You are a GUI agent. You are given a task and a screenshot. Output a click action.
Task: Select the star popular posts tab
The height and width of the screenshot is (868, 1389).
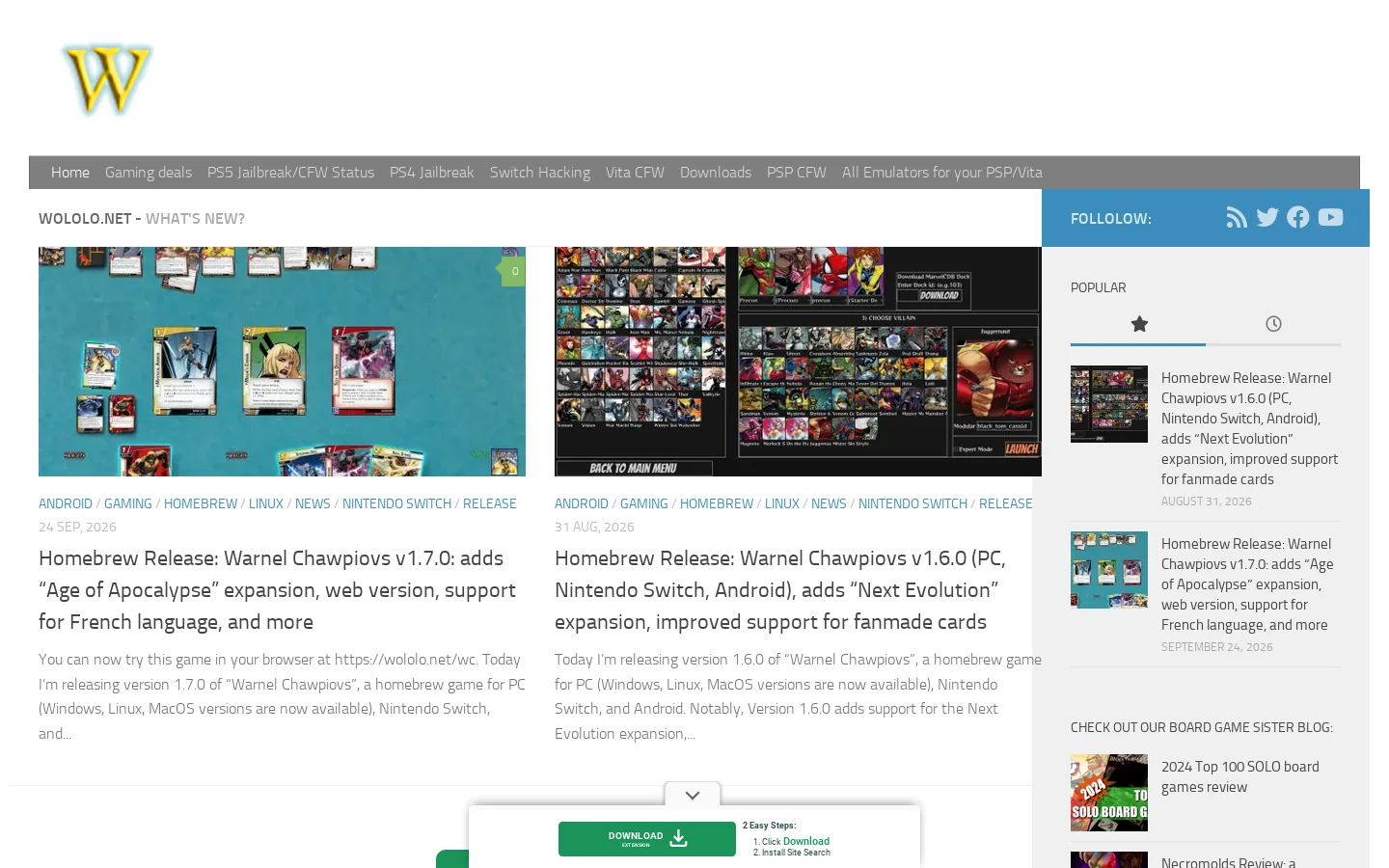click(x=1138, y=324)
